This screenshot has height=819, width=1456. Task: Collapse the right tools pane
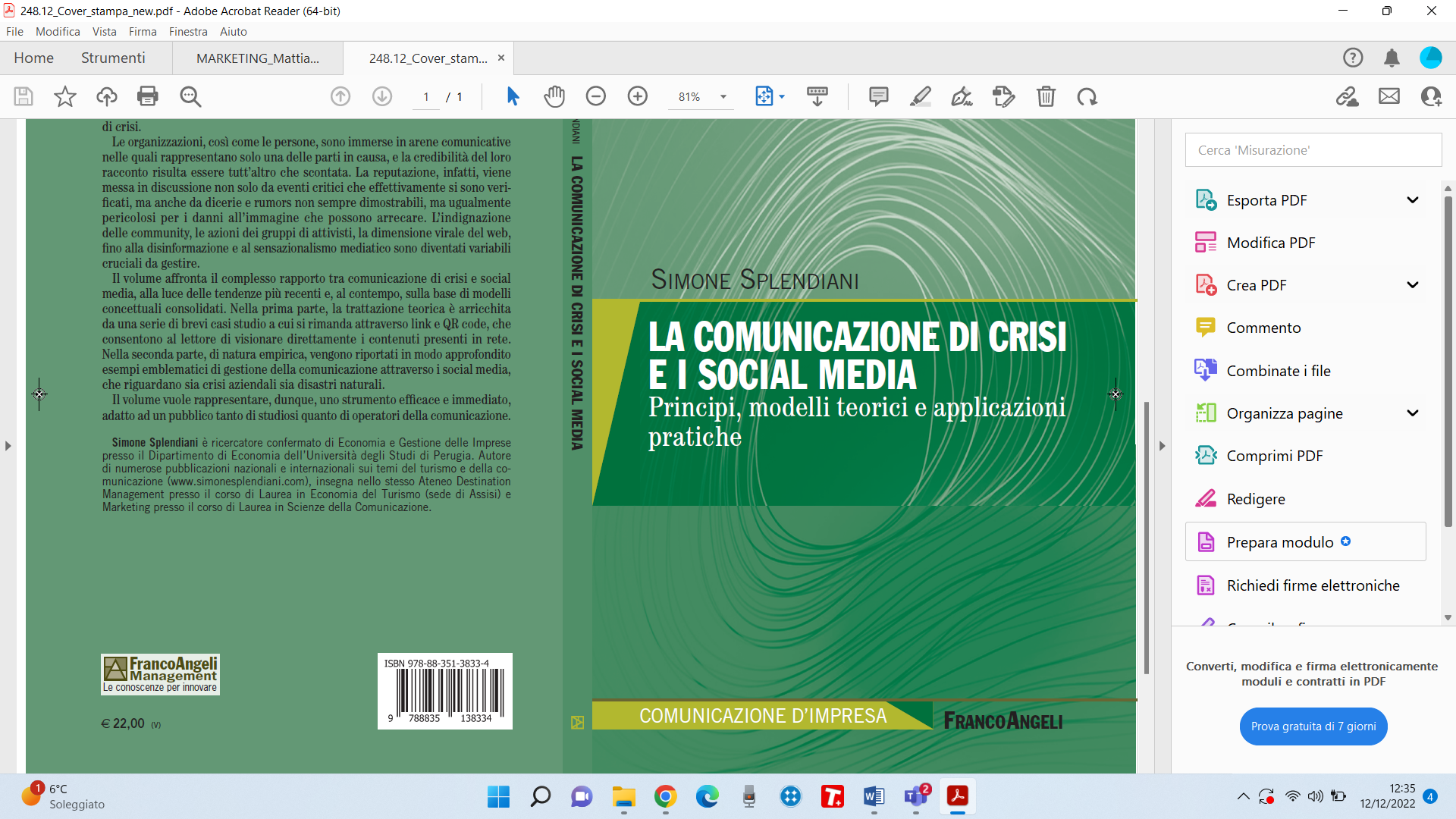(x=1162, y=446)
